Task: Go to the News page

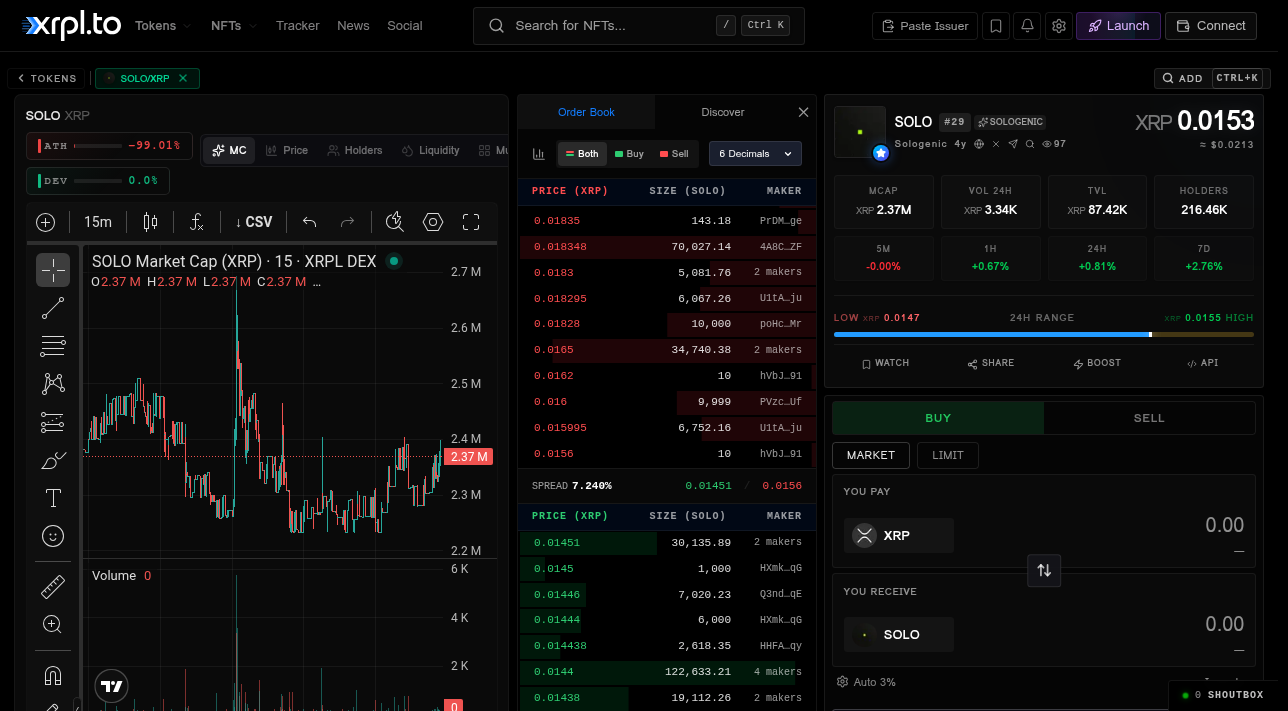Action: pos(353,26)
